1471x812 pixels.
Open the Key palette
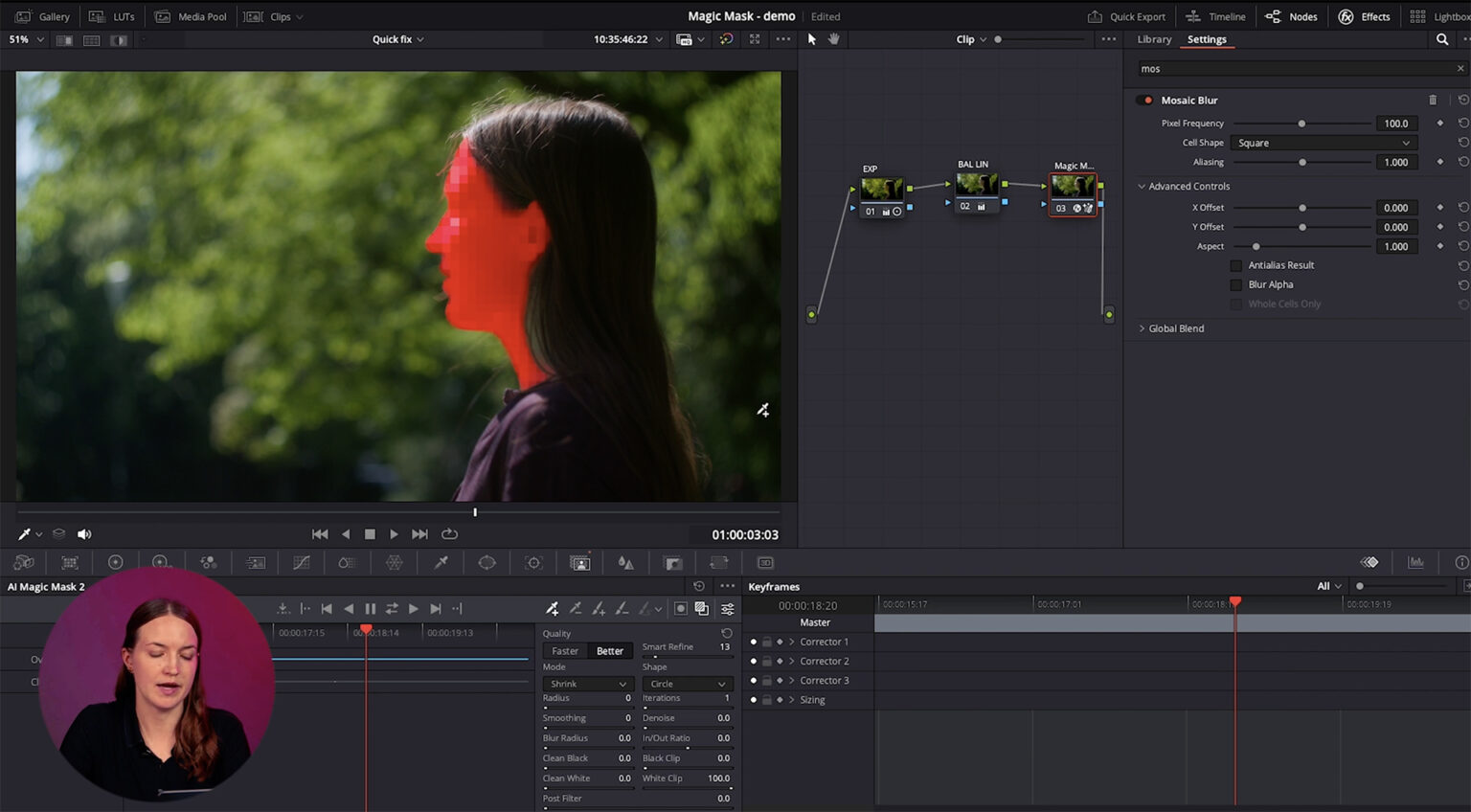(x=672, y=562)
